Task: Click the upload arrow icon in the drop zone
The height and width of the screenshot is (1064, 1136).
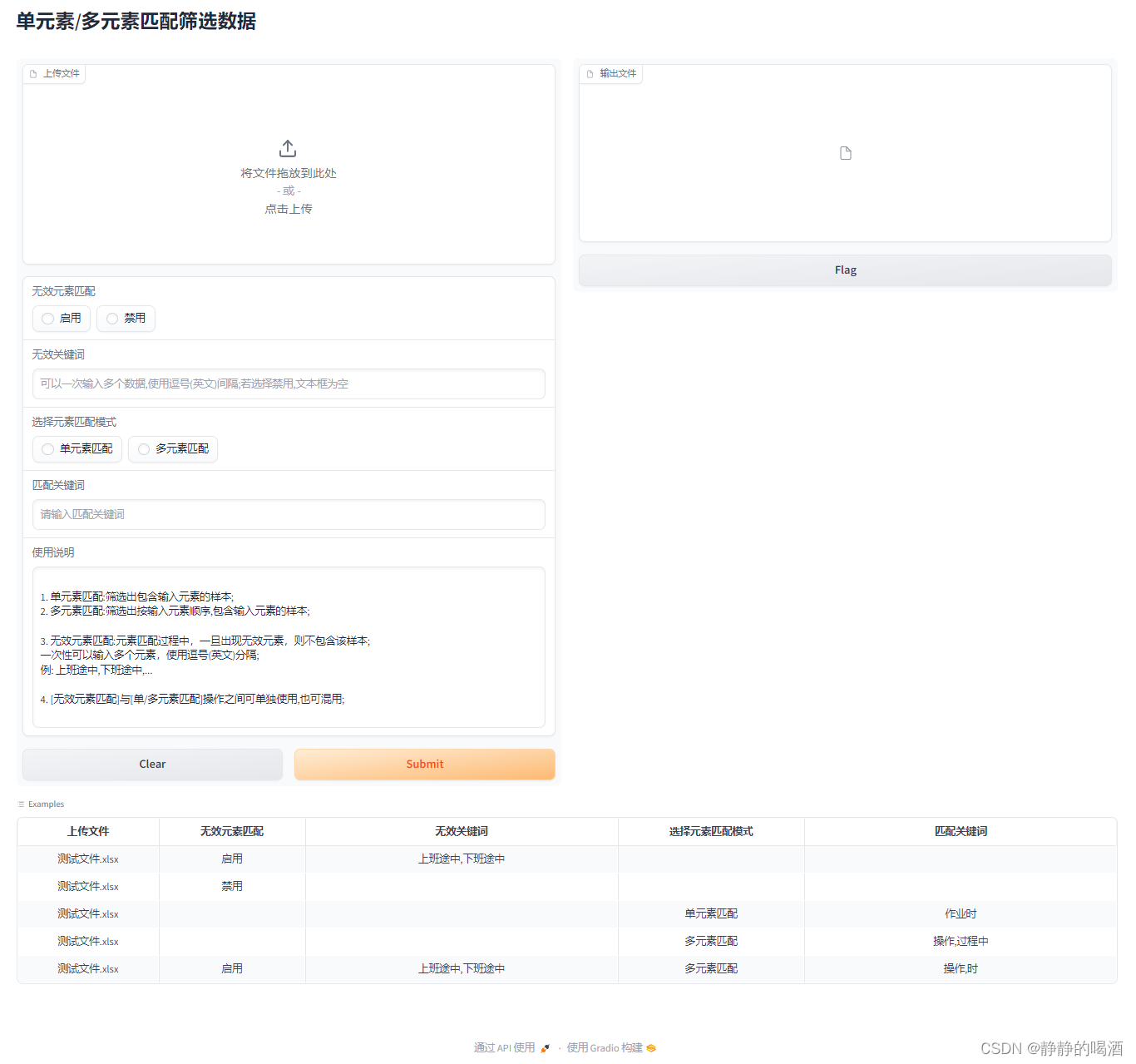Action: pos(288,148)
